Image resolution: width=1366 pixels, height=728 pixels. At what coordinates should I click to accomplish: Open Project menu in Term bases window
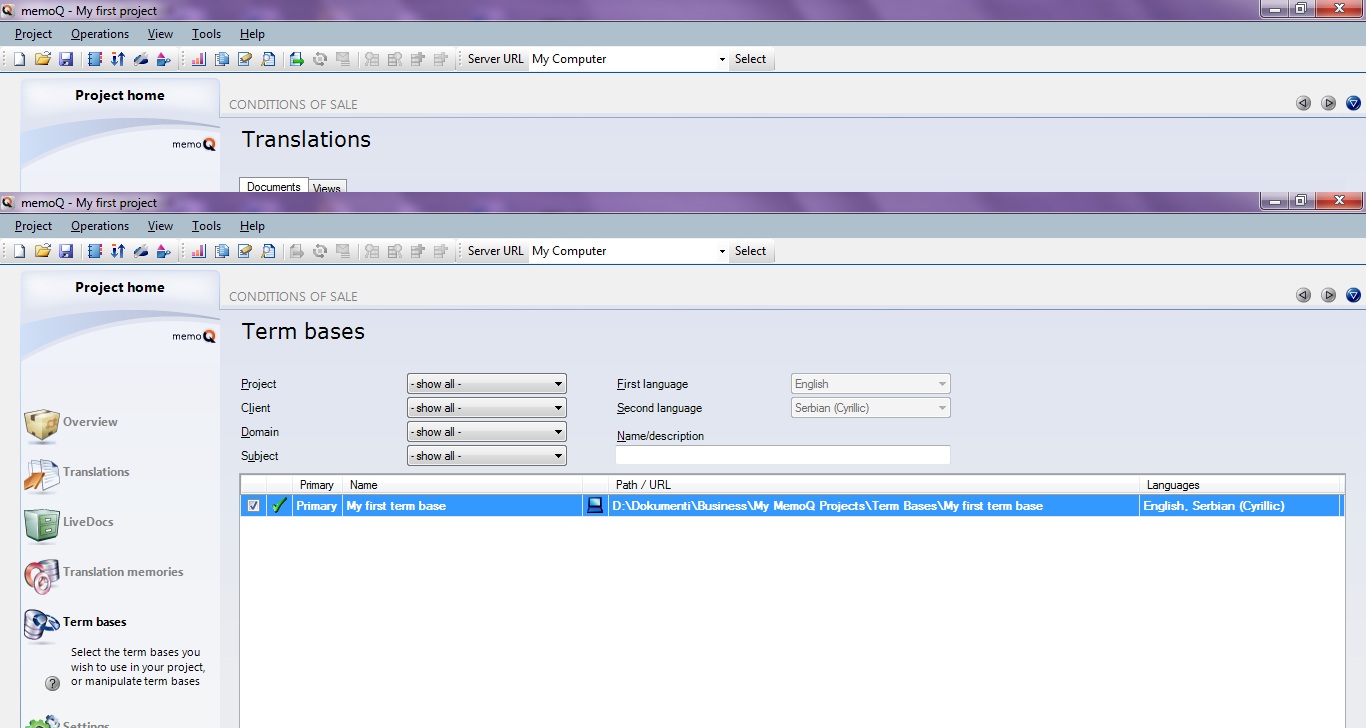33,226
